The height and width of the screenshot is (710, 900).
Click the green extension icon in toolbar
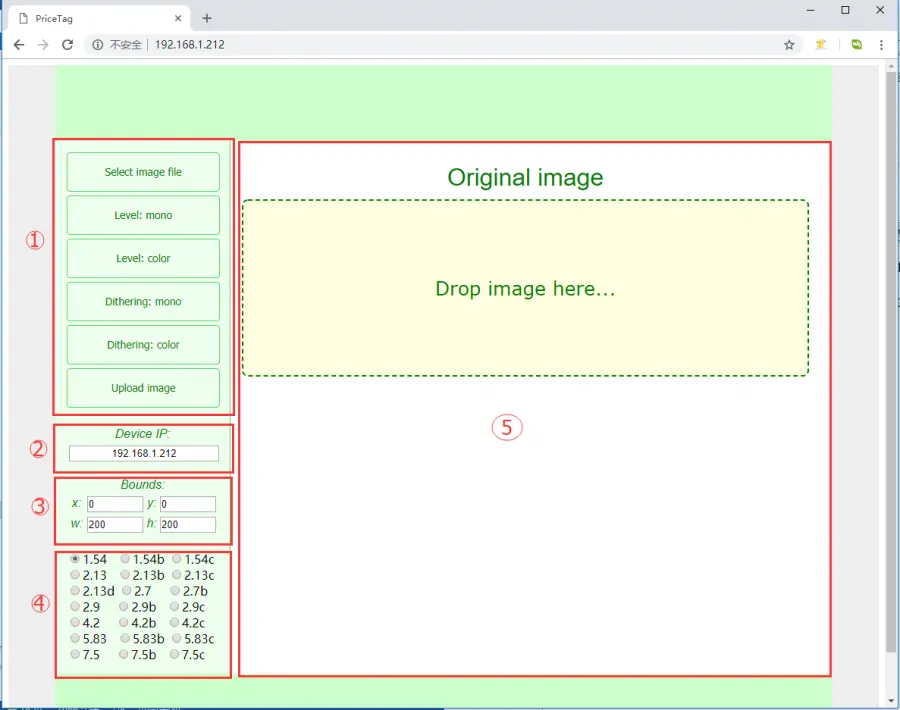[x=857, y=45]
